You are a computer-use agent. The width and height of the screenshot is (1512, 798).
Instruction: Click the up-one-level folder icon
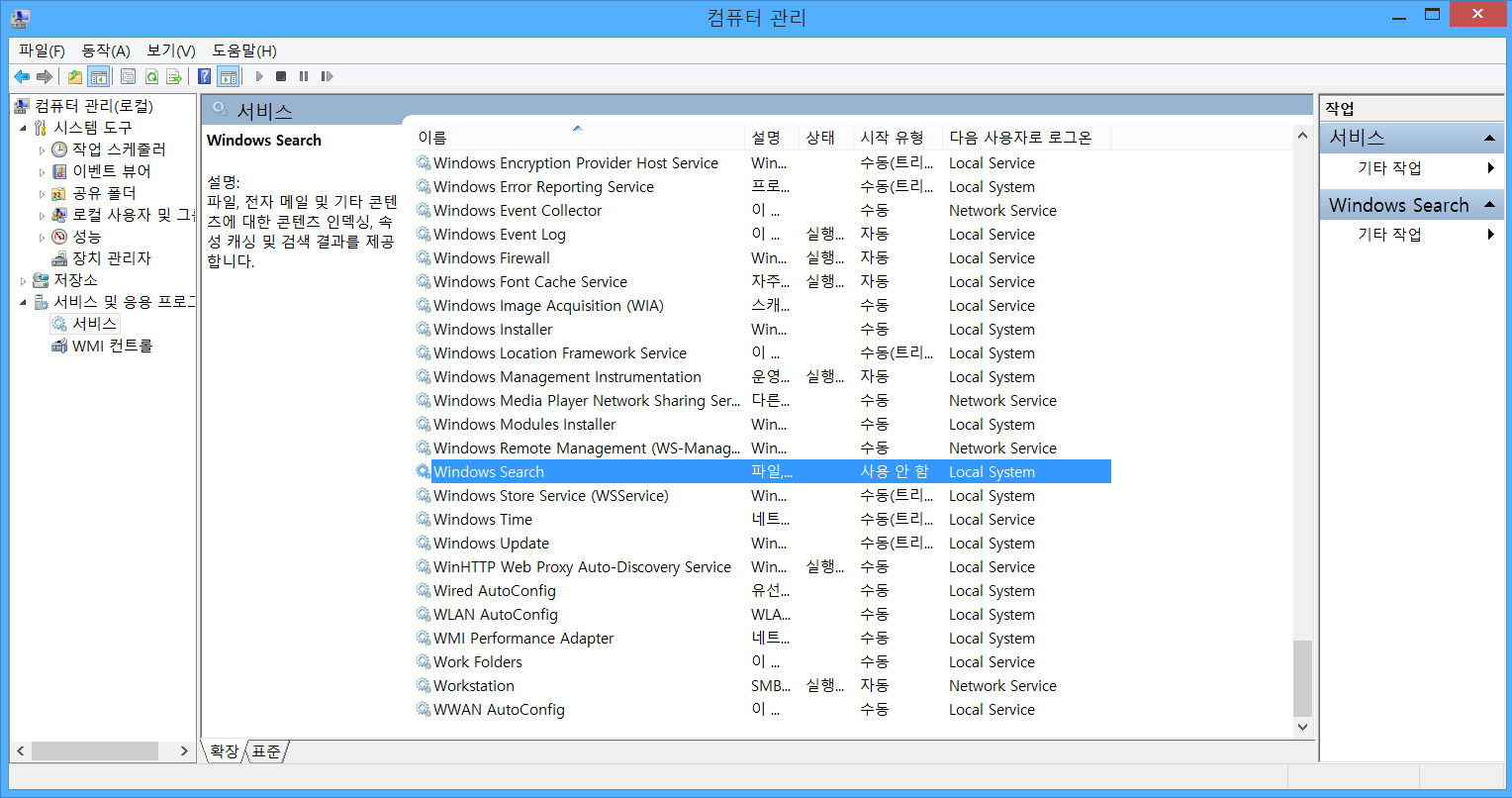pyautogui.click(x=75, y=76)
